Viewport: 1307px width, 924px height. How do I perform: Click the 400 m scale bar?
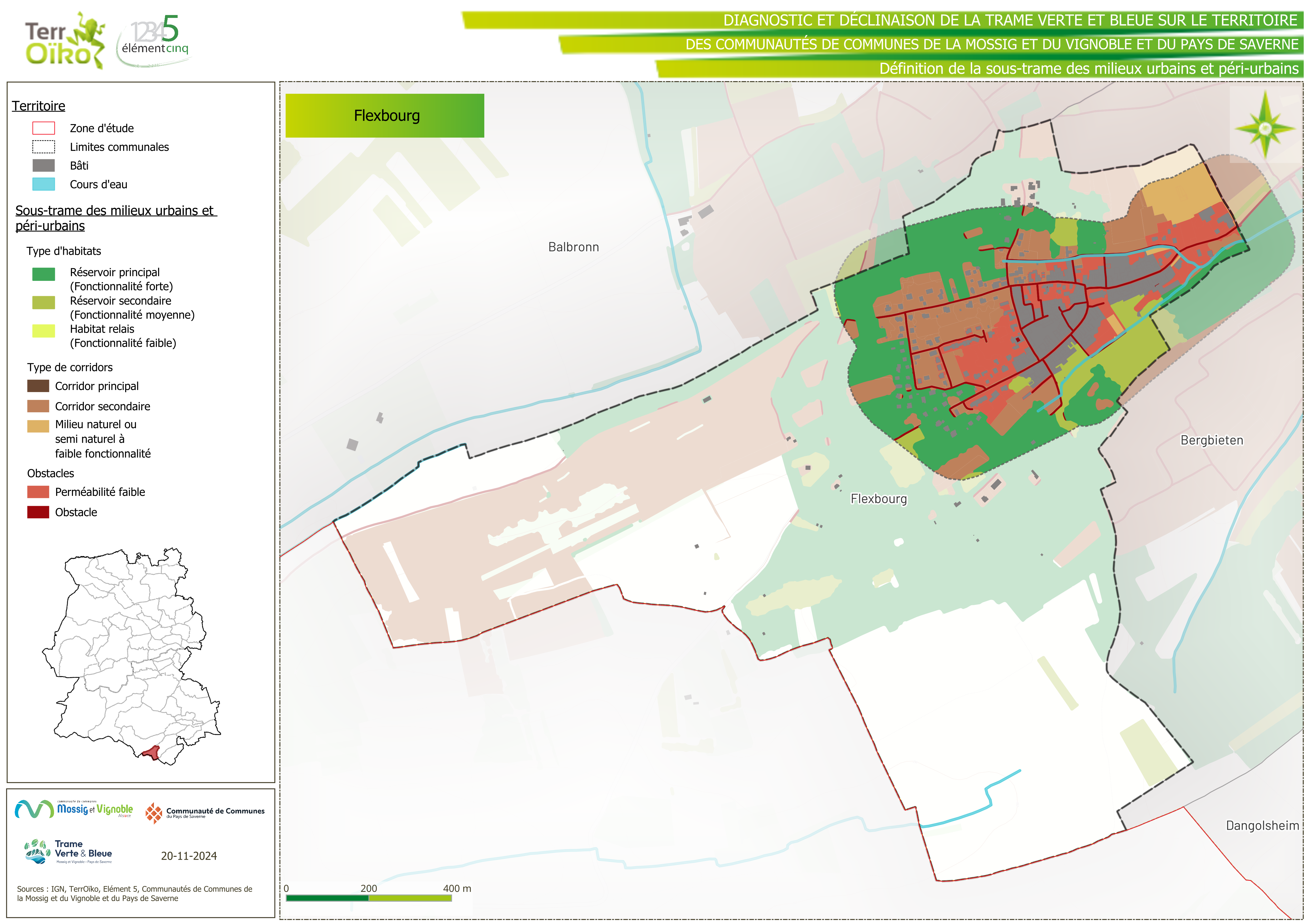[x=368, y=898]
